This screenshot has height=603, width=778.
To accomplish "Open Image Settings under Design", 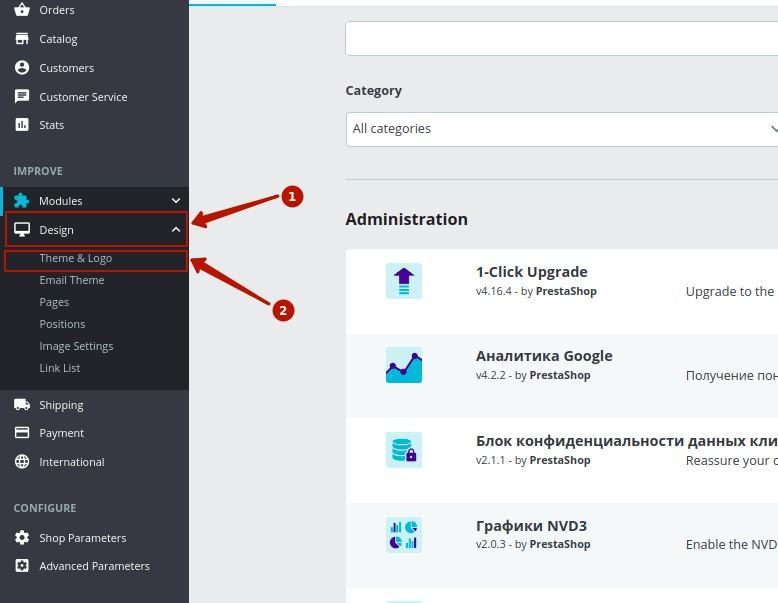I will (76, 346).
